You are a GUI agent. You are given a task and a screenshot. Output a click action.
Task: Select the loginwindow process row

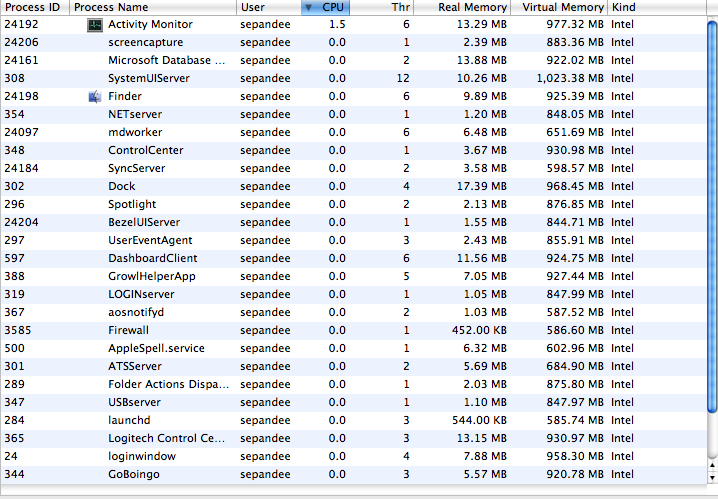pos(354,456)
